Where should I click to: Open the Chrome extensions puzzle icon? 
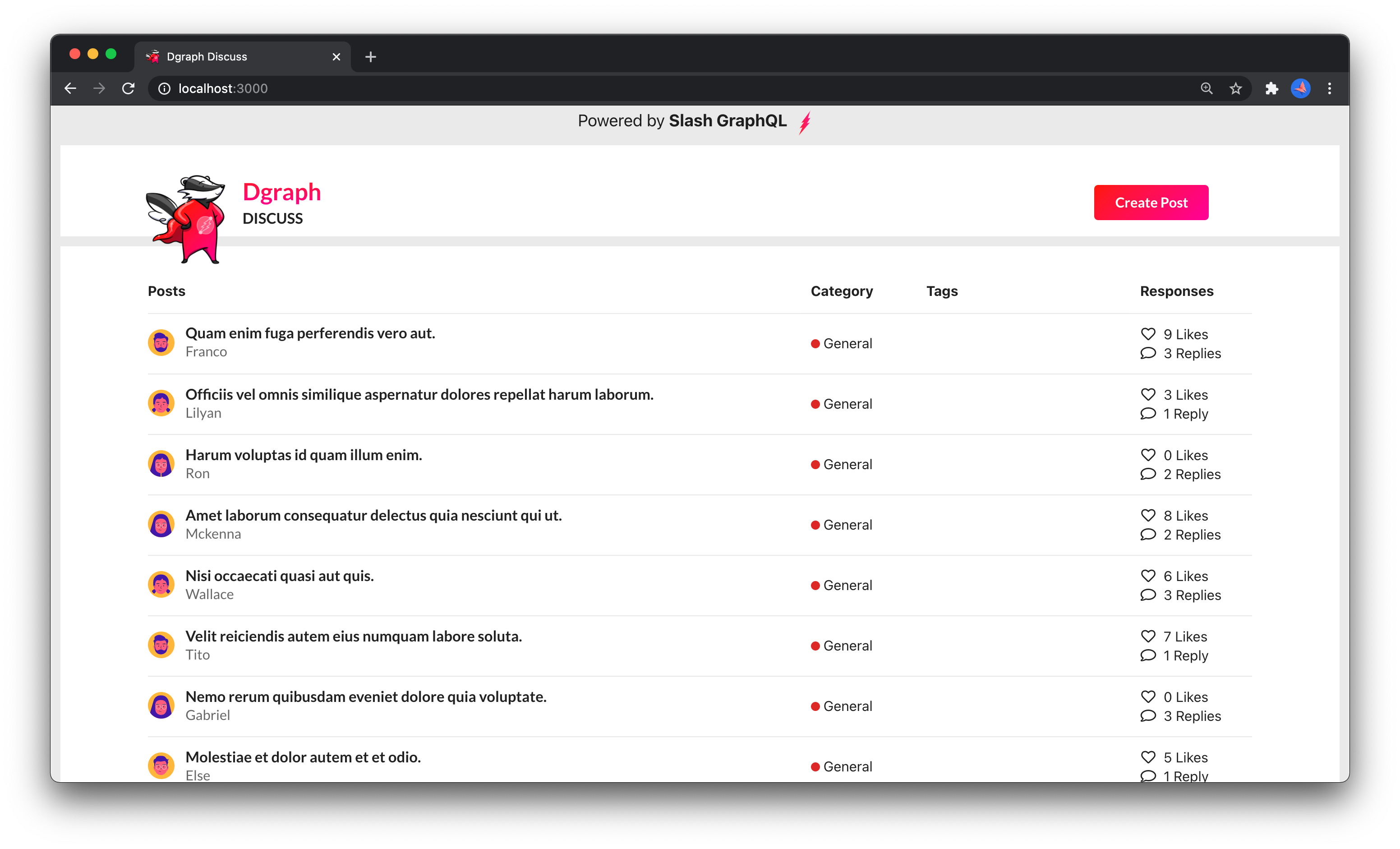click(1272, 89)
